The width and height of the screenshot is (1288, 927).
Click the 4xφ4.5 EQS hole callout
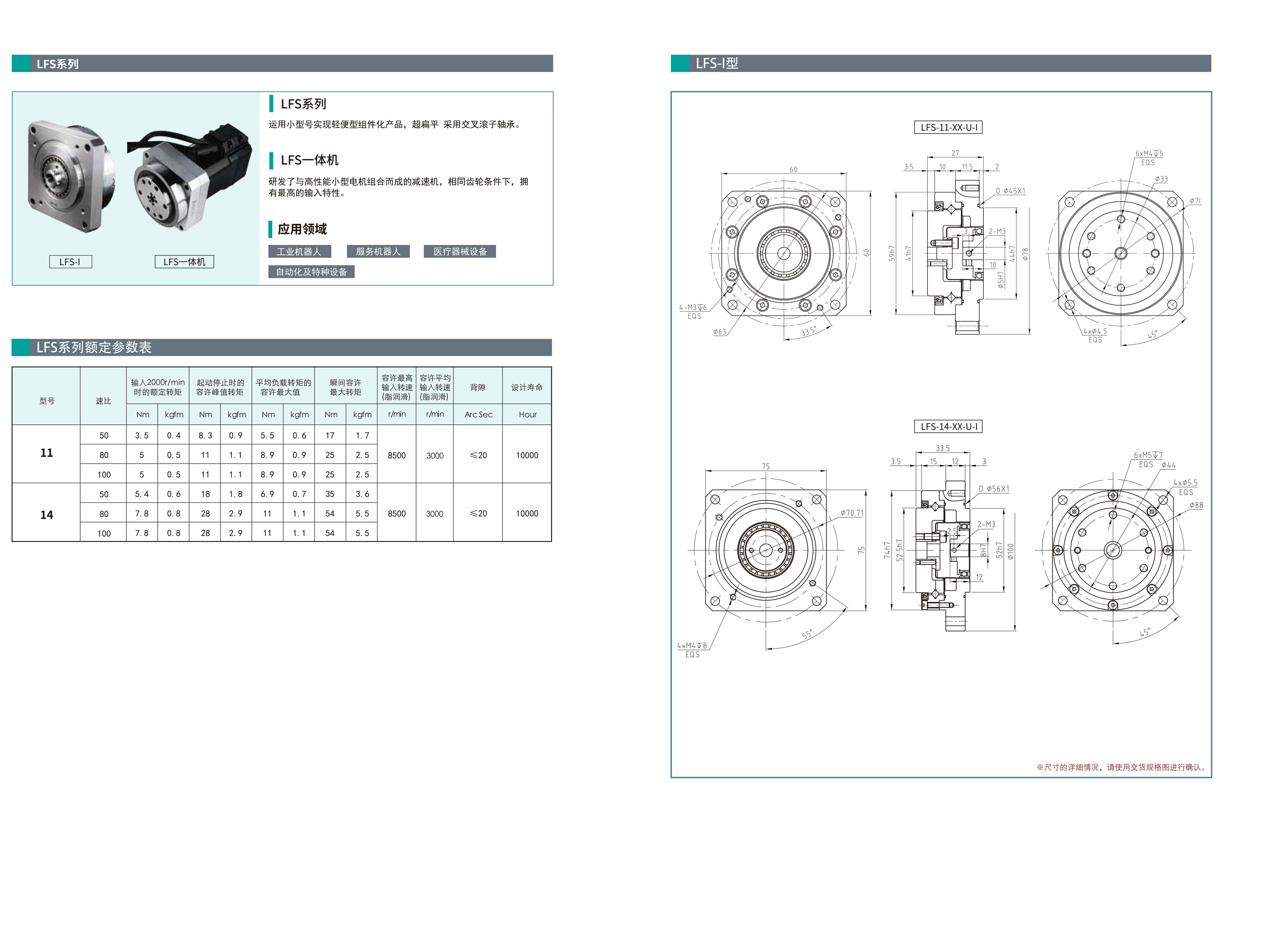(1095, 335)
